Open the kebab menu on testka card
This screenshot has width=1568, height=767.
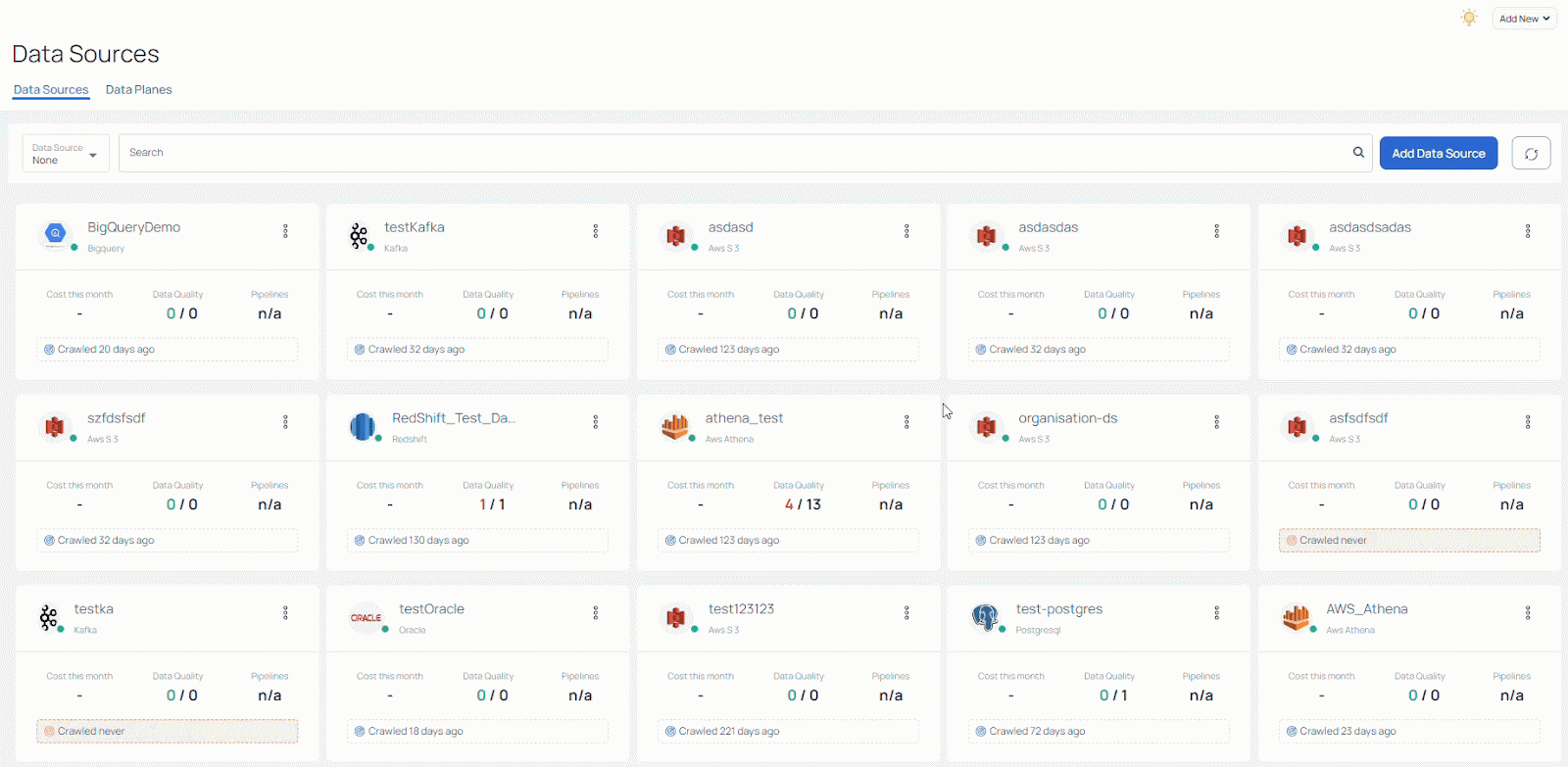pyautogui.click(x=285, y=613)
